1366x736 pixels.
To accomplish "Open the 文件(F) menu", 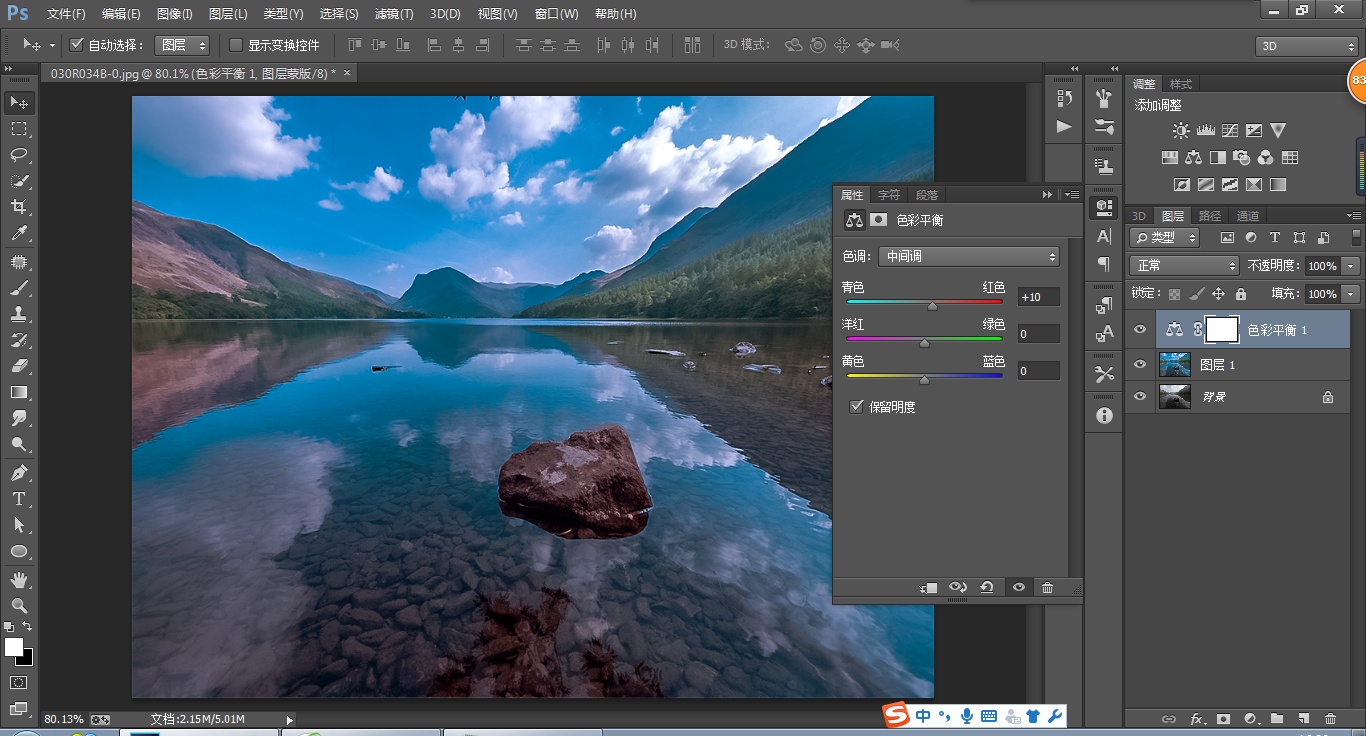I will tap(66, 14).
